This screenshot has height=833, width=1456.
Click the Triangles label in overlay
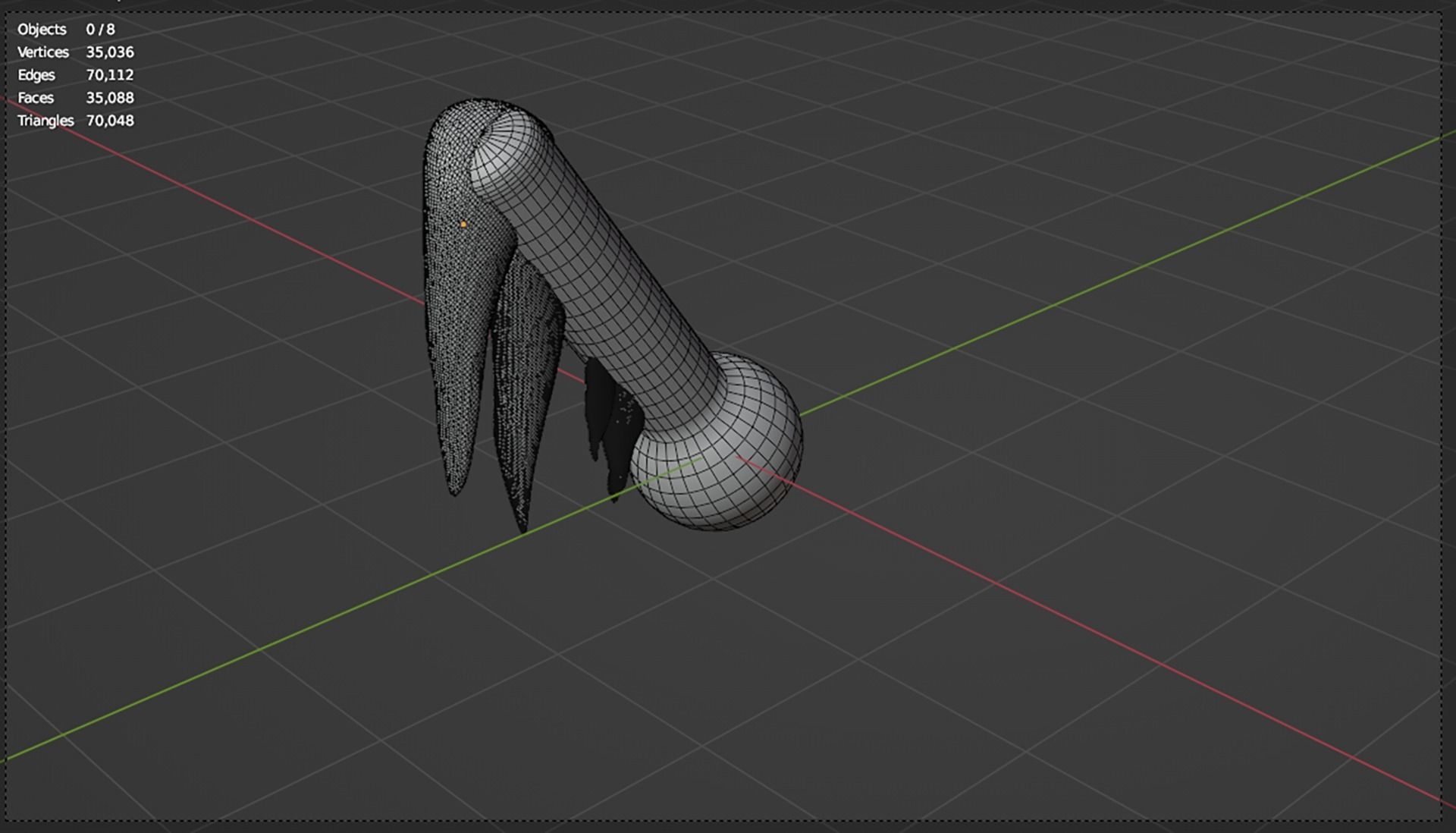45,121
